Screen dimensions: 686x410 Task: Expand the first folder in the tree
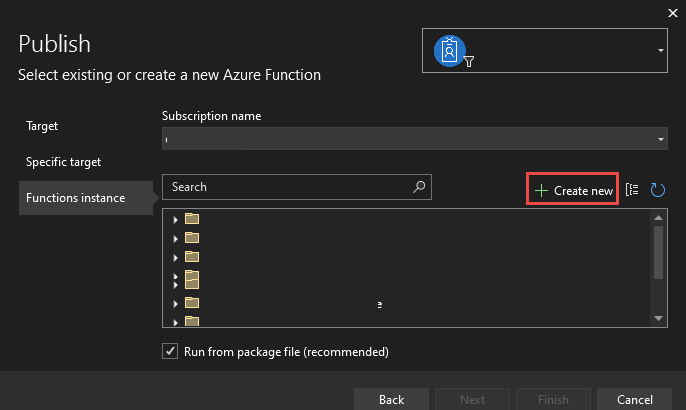tap(175, 220)
